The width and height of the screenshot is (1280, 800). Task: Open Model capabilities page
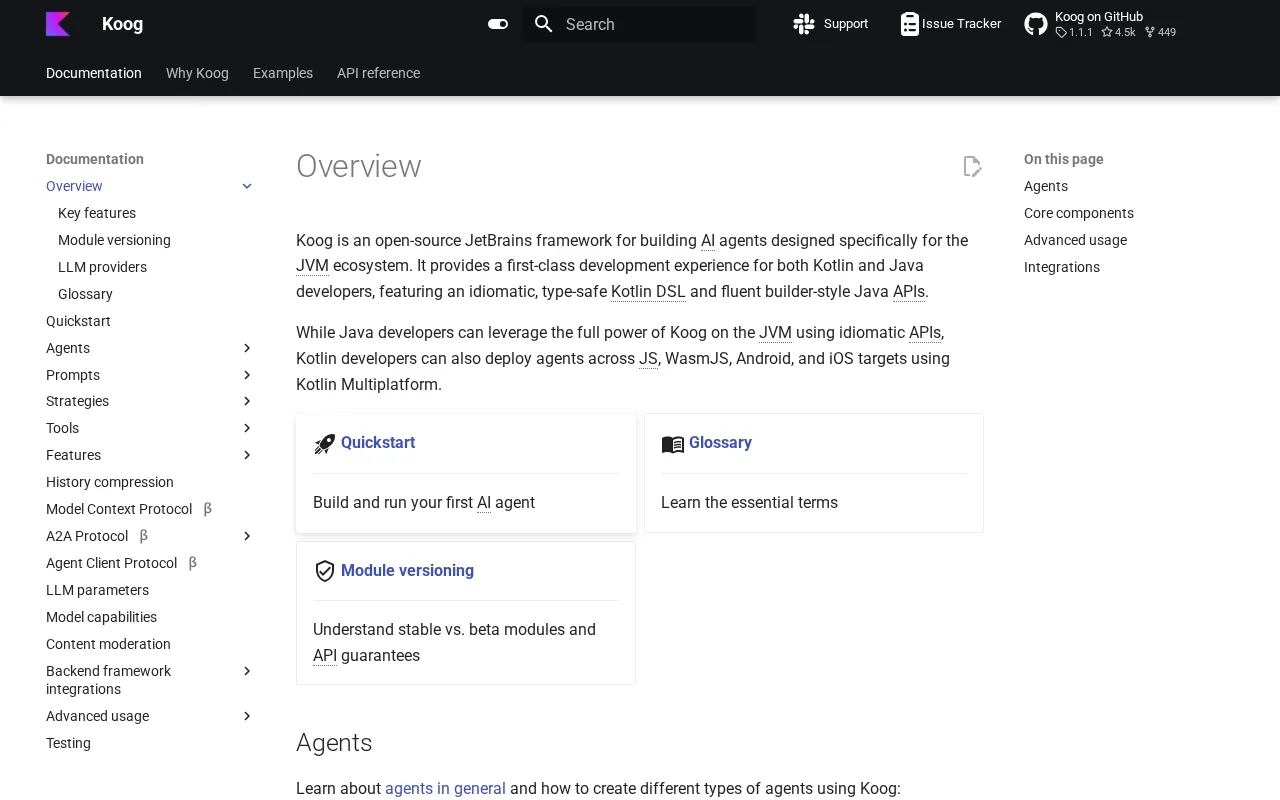pos(101,617)
